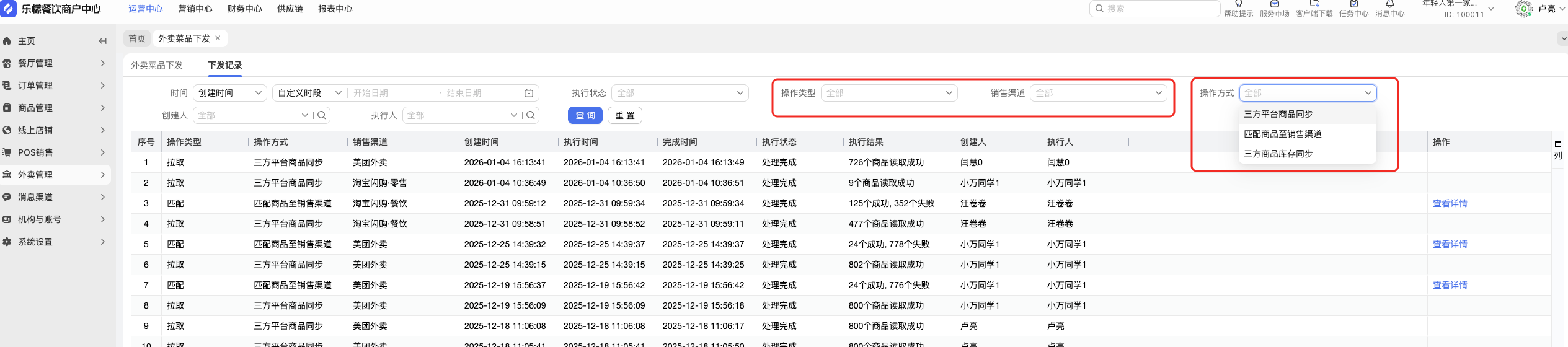The width and height of the screenshot is (1568, 347).
Task: Click the 线上店铺 globe icon
Action: [x=7, y=130]
